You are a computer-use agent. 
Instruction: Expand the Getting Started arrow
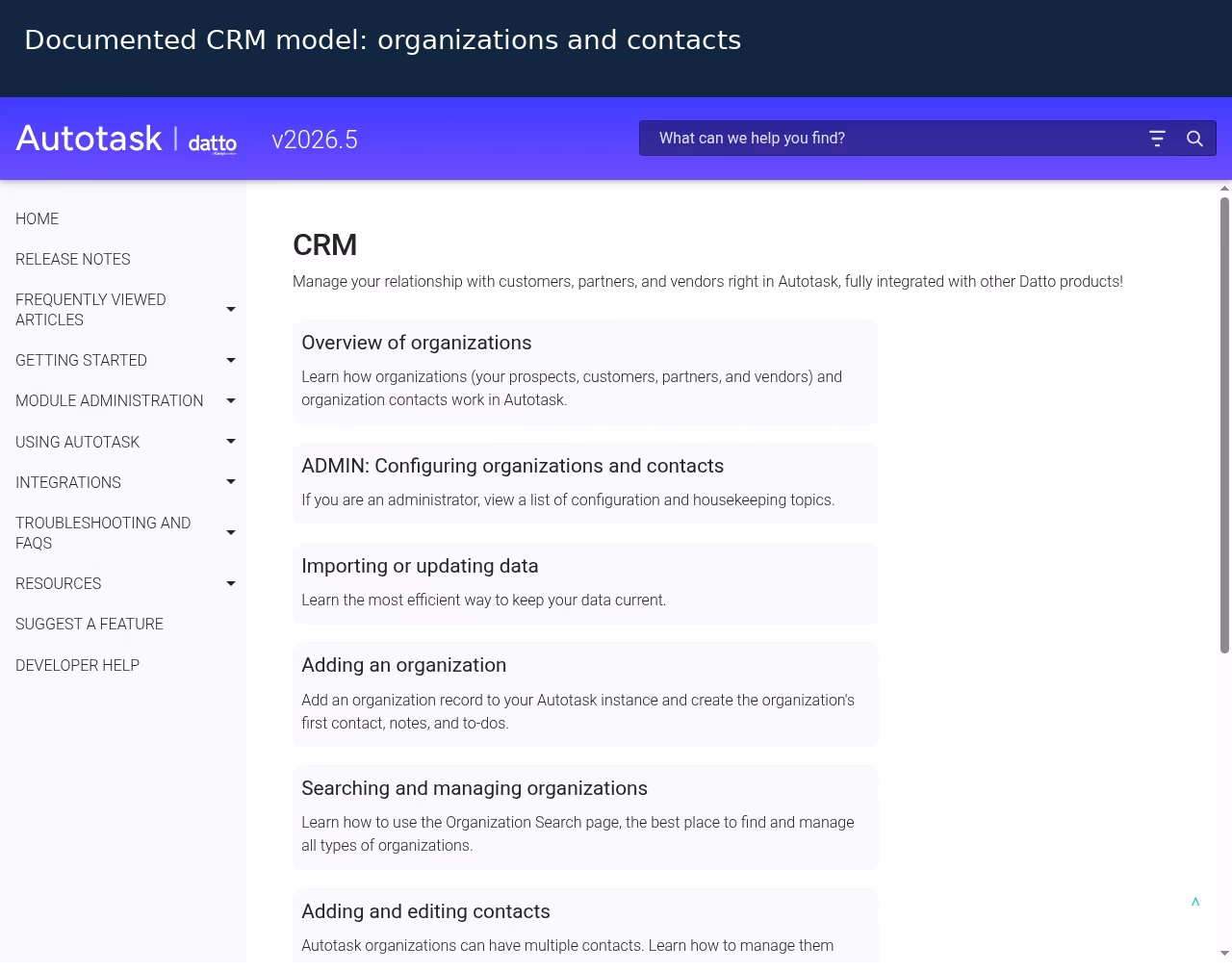pyautogui.click(x=231, y=361)
